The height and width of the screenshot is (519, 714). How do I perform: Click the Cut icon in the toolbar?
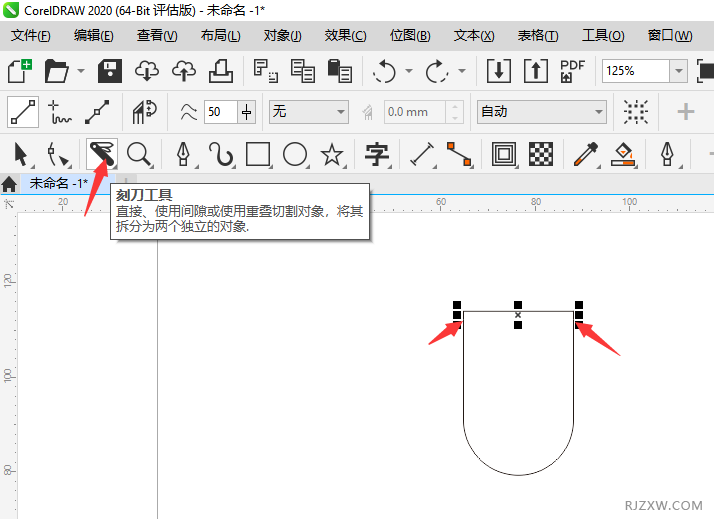265,71
